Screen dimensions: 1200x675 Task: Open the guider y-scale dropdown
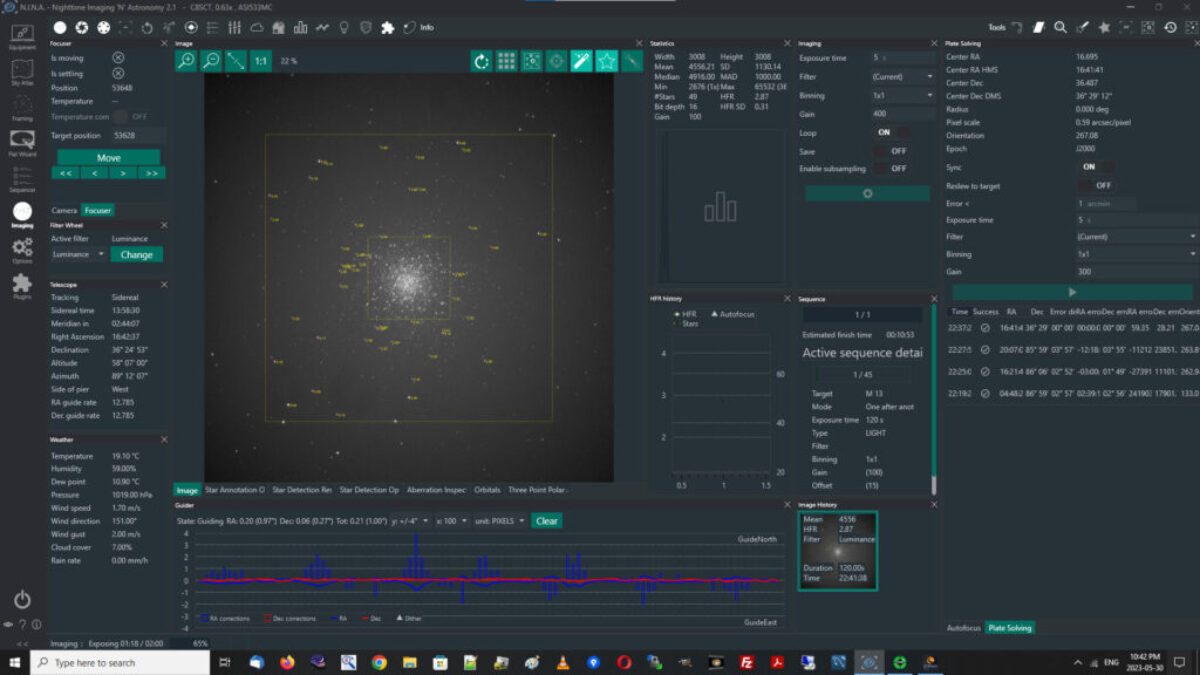tap(411, 521)
